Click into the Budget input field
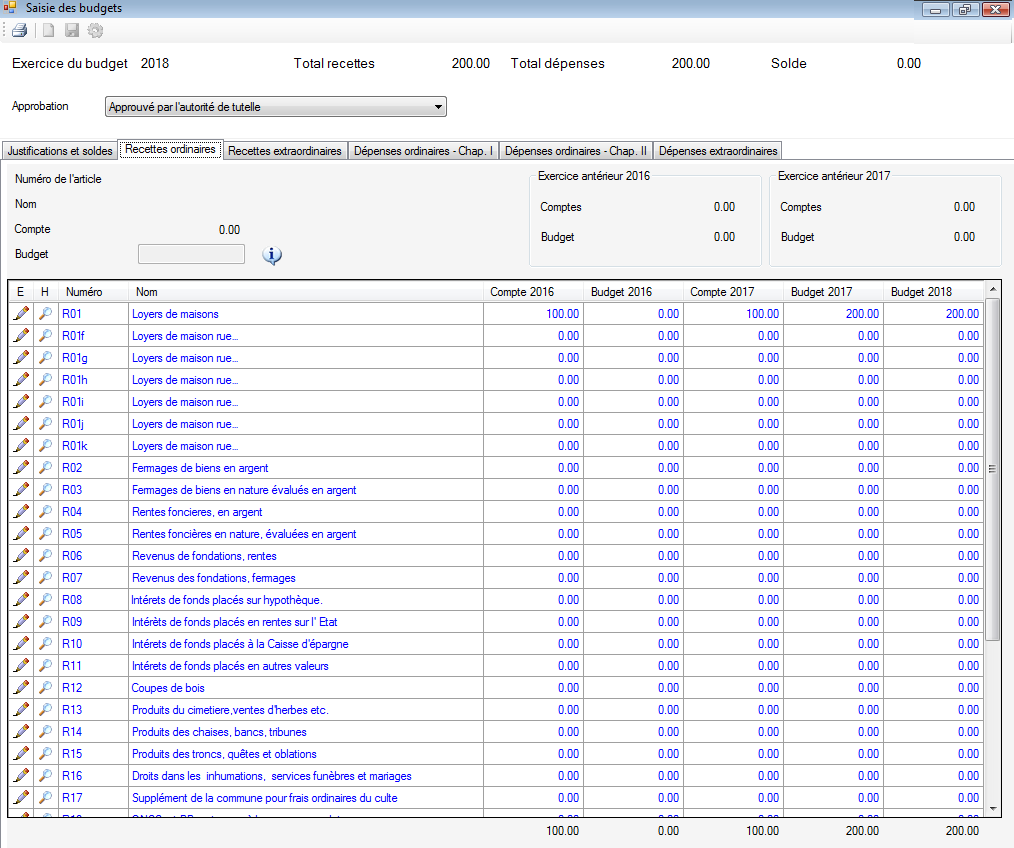 click(191, 254)
